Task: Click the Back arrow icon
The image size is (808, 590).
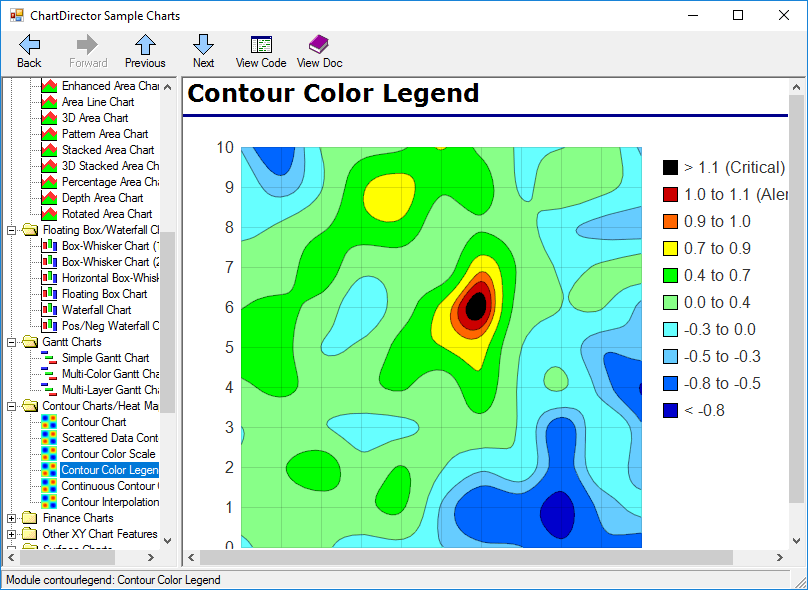Action: 29,44
